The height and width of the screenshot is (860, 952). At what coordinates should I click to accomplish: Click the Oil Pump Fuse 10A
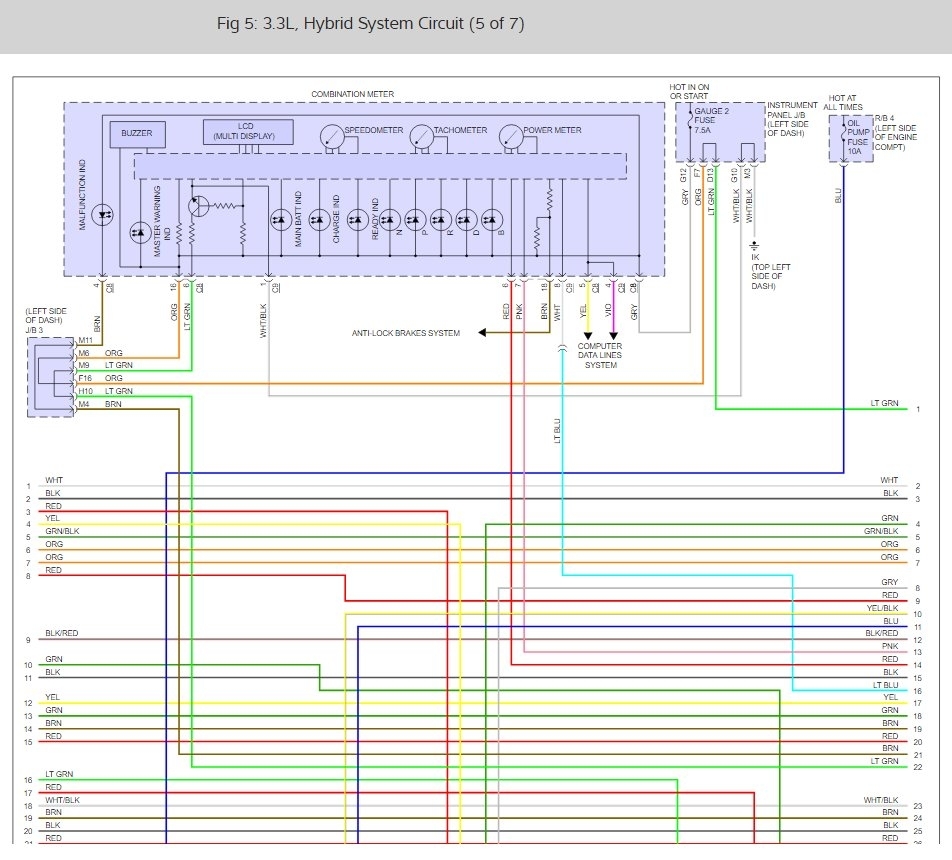855,137
